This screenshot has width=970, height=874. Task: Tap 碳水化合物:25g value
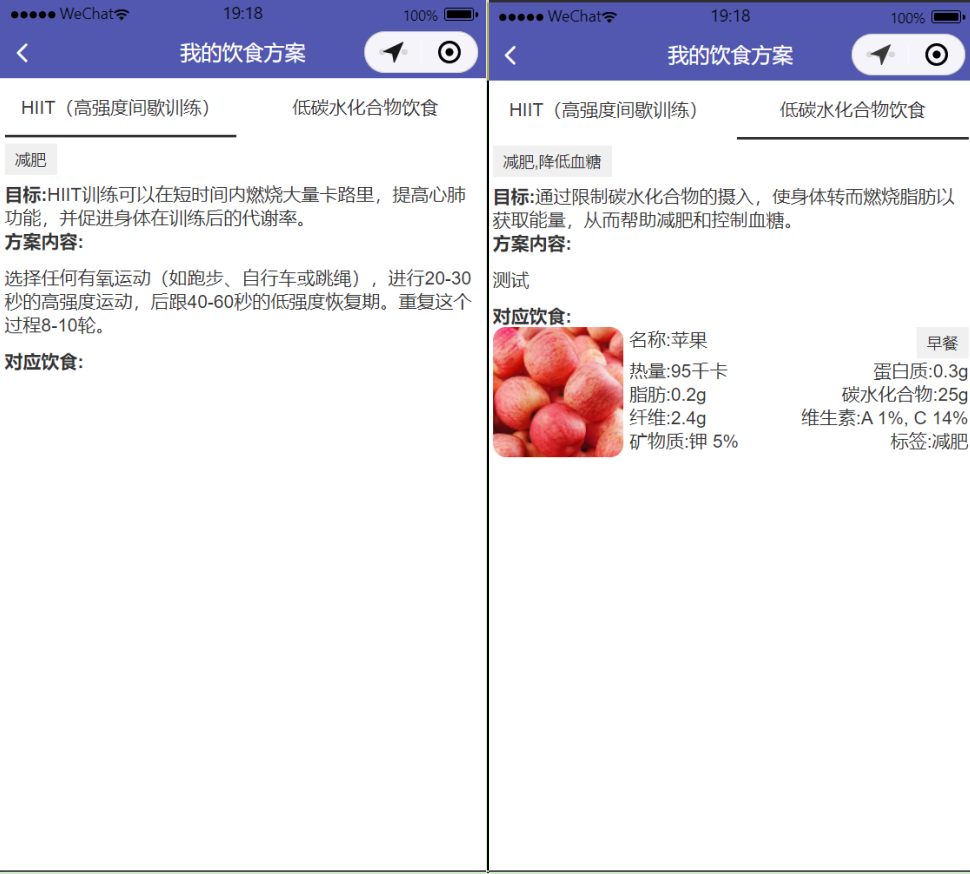(904, 395)
